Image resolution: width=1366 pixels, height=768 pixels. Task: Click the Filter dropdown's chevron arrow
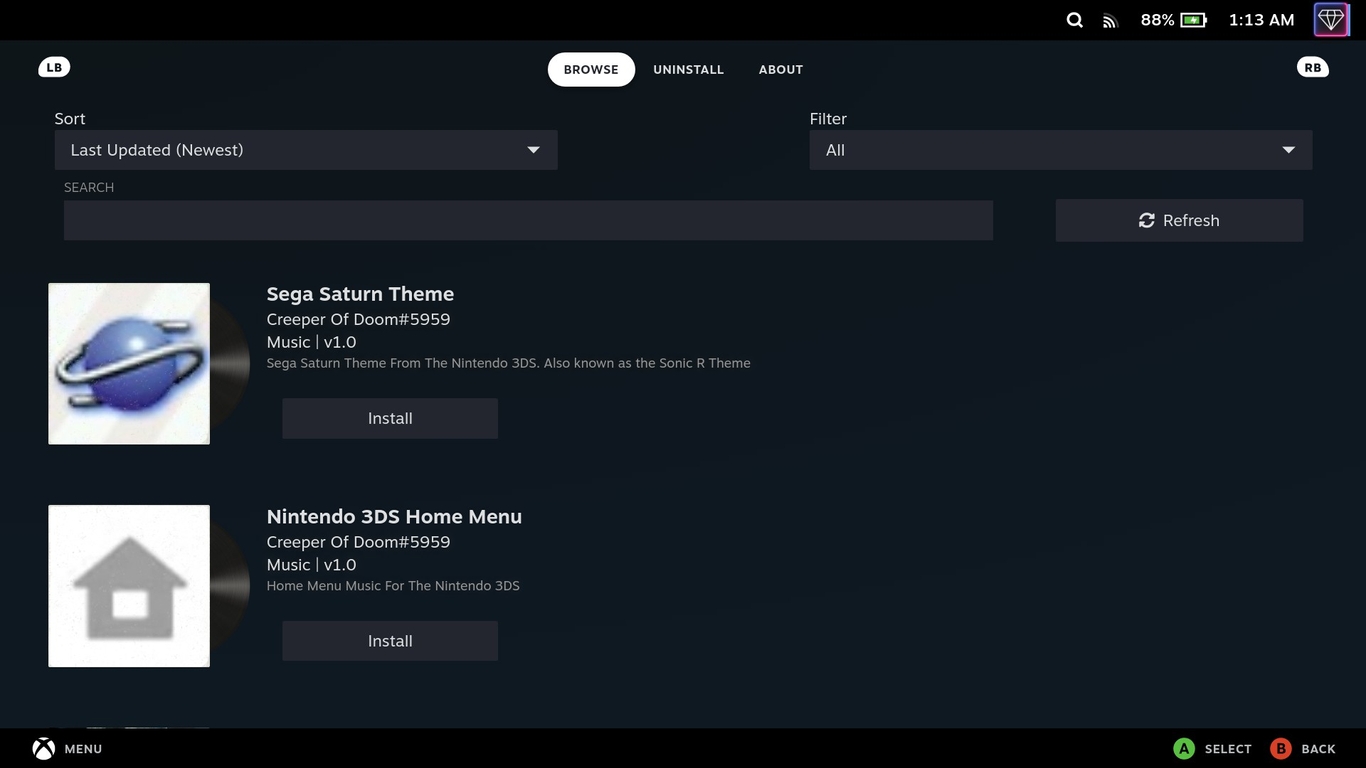(x=1288, y=148)
